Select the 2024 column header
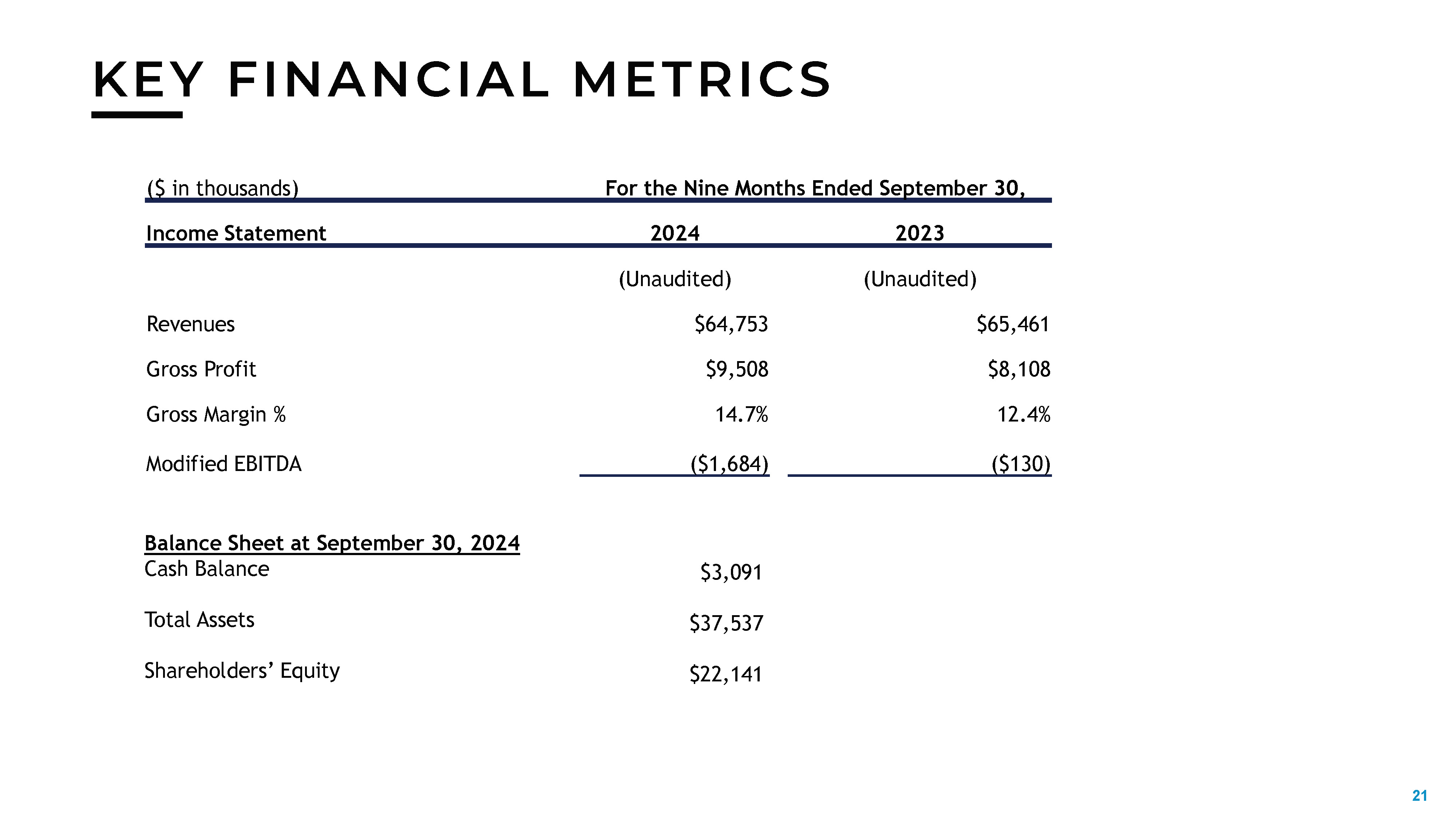Image resolution: width=1456 pixels, height=819 pixels. click(674, 233)
